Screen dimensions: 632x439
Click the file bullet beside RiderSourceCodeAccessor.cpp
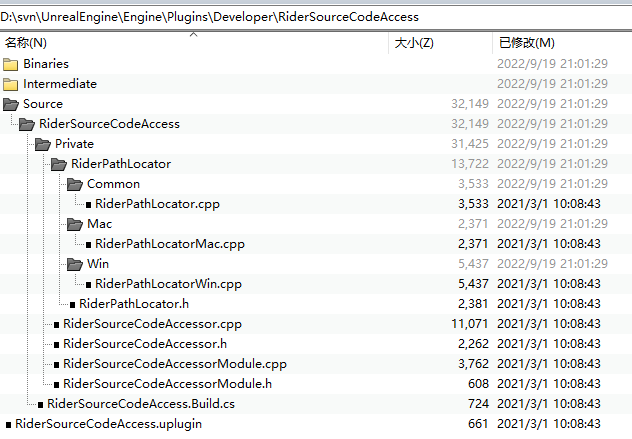coord(56,325)
